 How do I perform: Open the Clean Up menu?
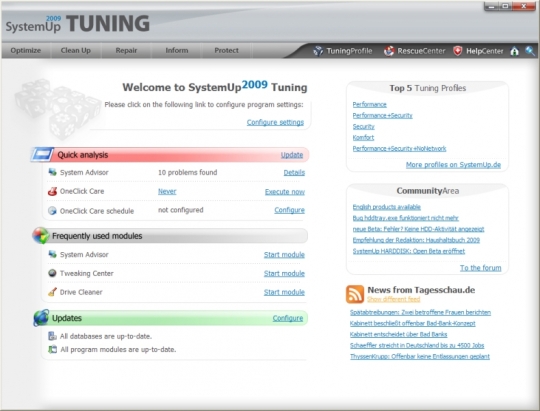pos(76,50)
